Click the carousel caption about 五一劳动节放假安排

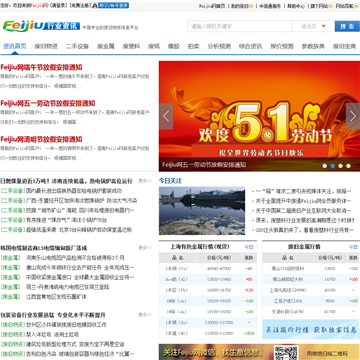coord(204,165)
